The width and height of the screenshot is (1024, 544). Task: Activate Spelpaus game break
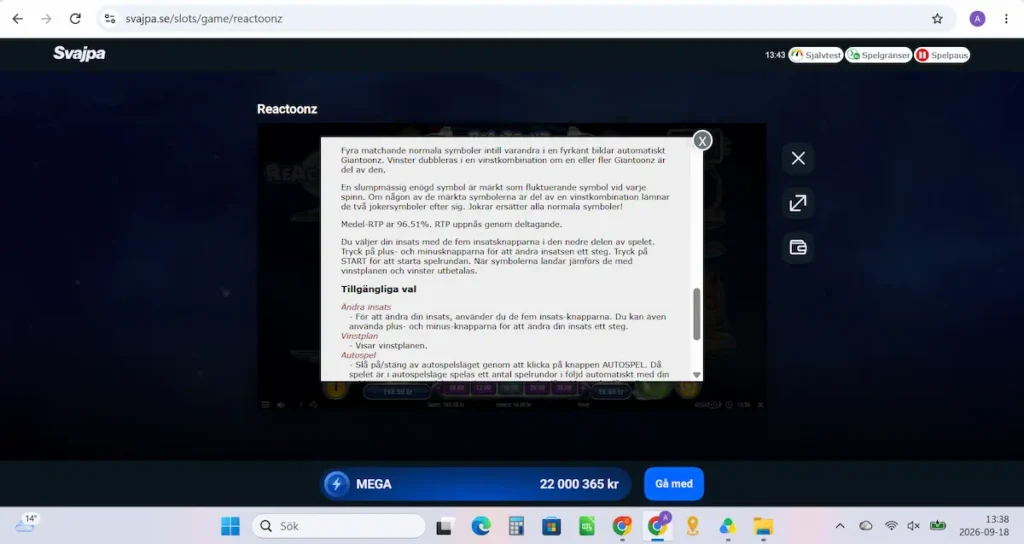click(x=942, y=55)
